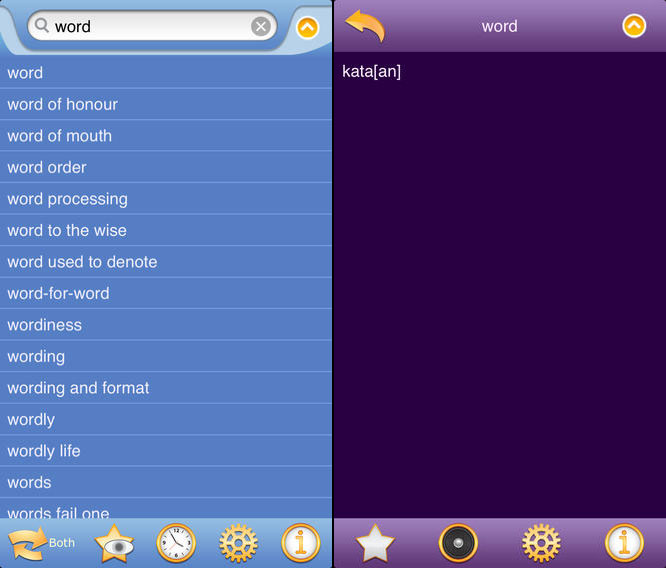This screenshot has height=568, width=666.
Task: Go back using the curved orange arrow
Action: click(x=365, y=26)
